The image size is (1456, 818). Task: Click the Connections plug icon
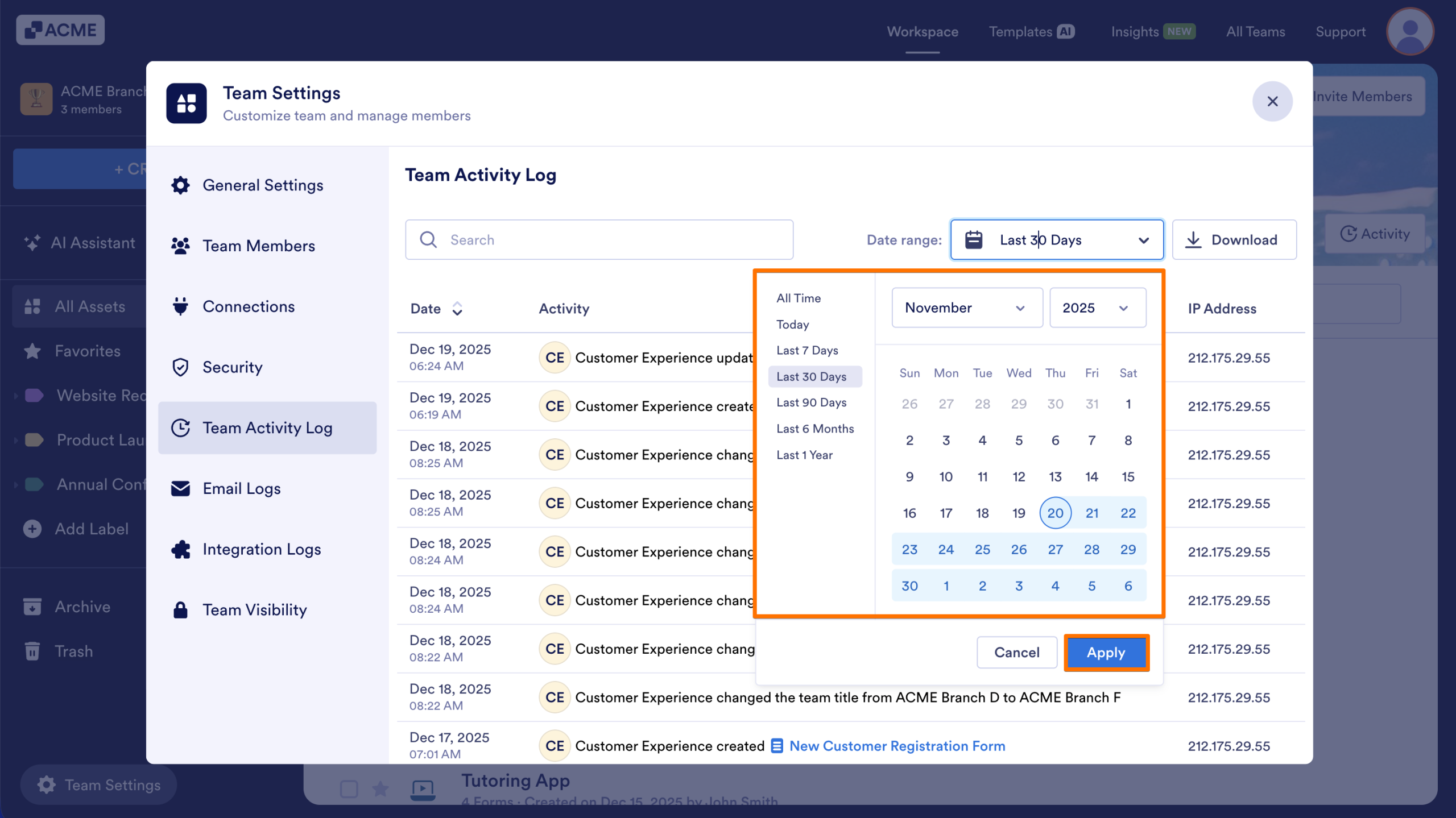(x=180, y=306)
